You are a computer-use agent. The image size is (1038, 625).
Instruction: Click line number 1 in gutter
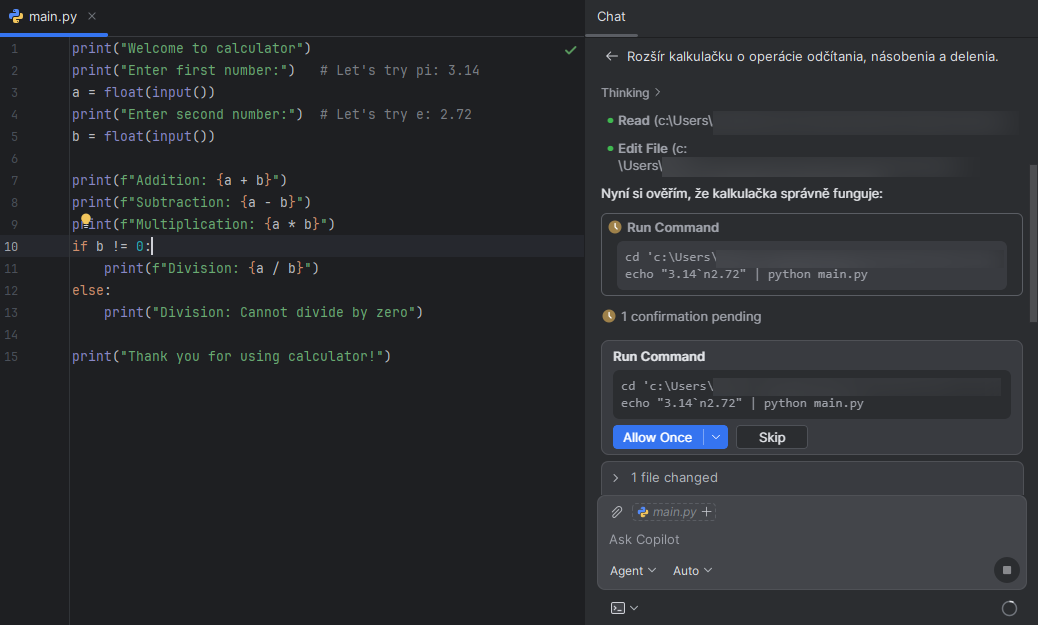point(15,48)
